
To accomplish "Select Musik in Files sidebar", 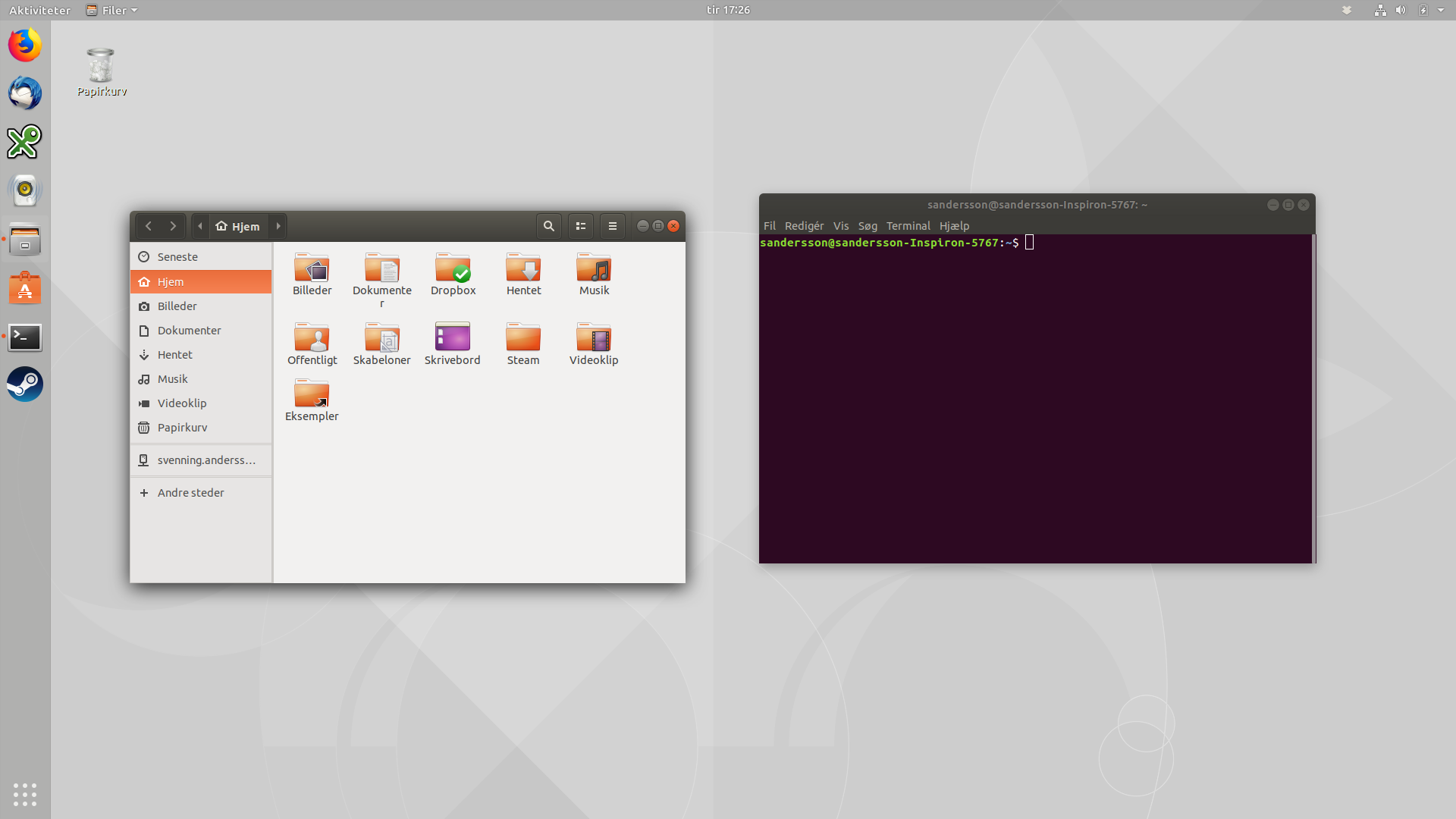I will coord(201,378).
